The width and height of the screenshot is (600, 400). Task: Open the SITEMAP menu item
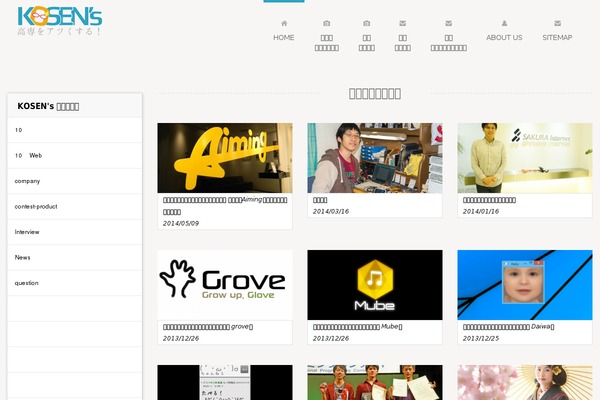(557, 38)
